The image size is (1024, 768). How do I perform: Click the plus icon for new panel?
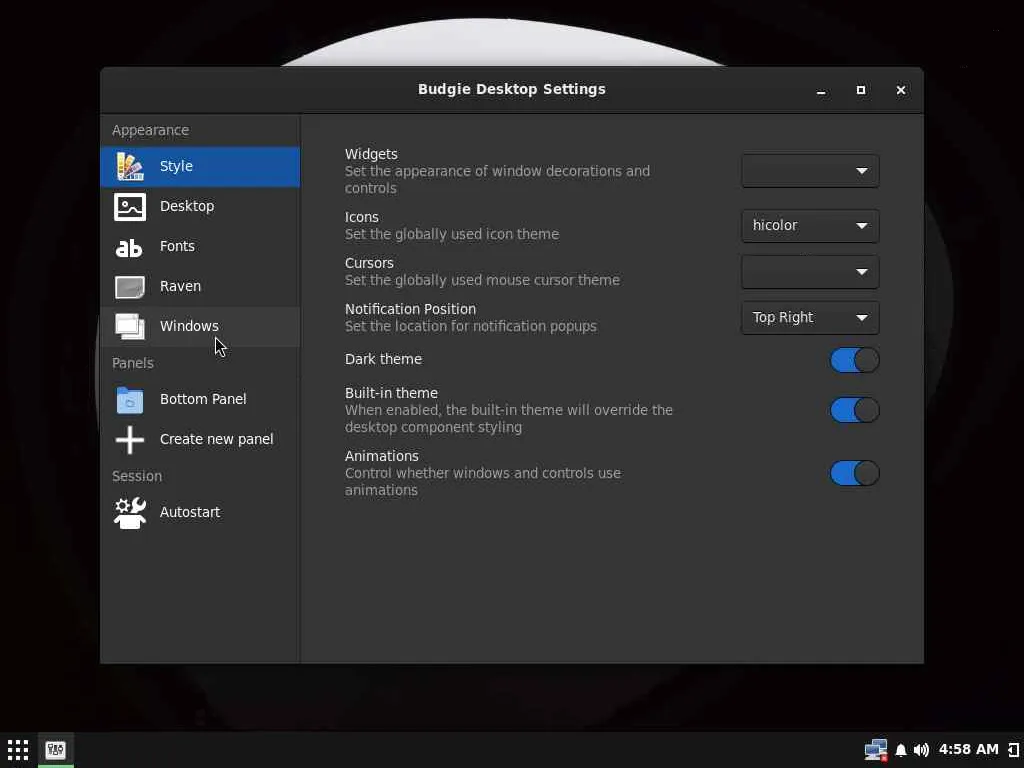click(x=129, y=440)
